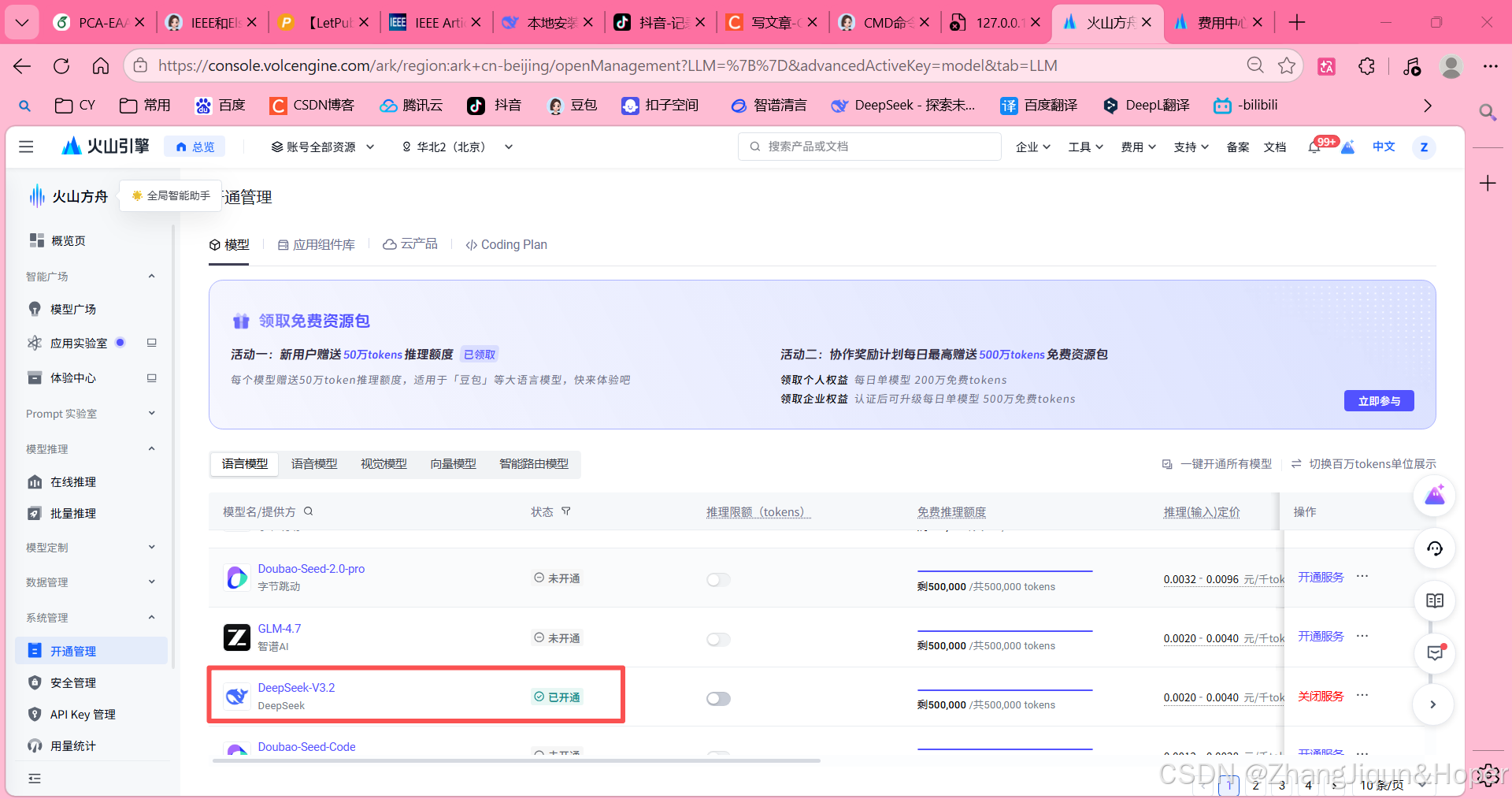Click the hamburger menu beside the logo
This screenshot has width=1512, height=799.
click(26, 147)
